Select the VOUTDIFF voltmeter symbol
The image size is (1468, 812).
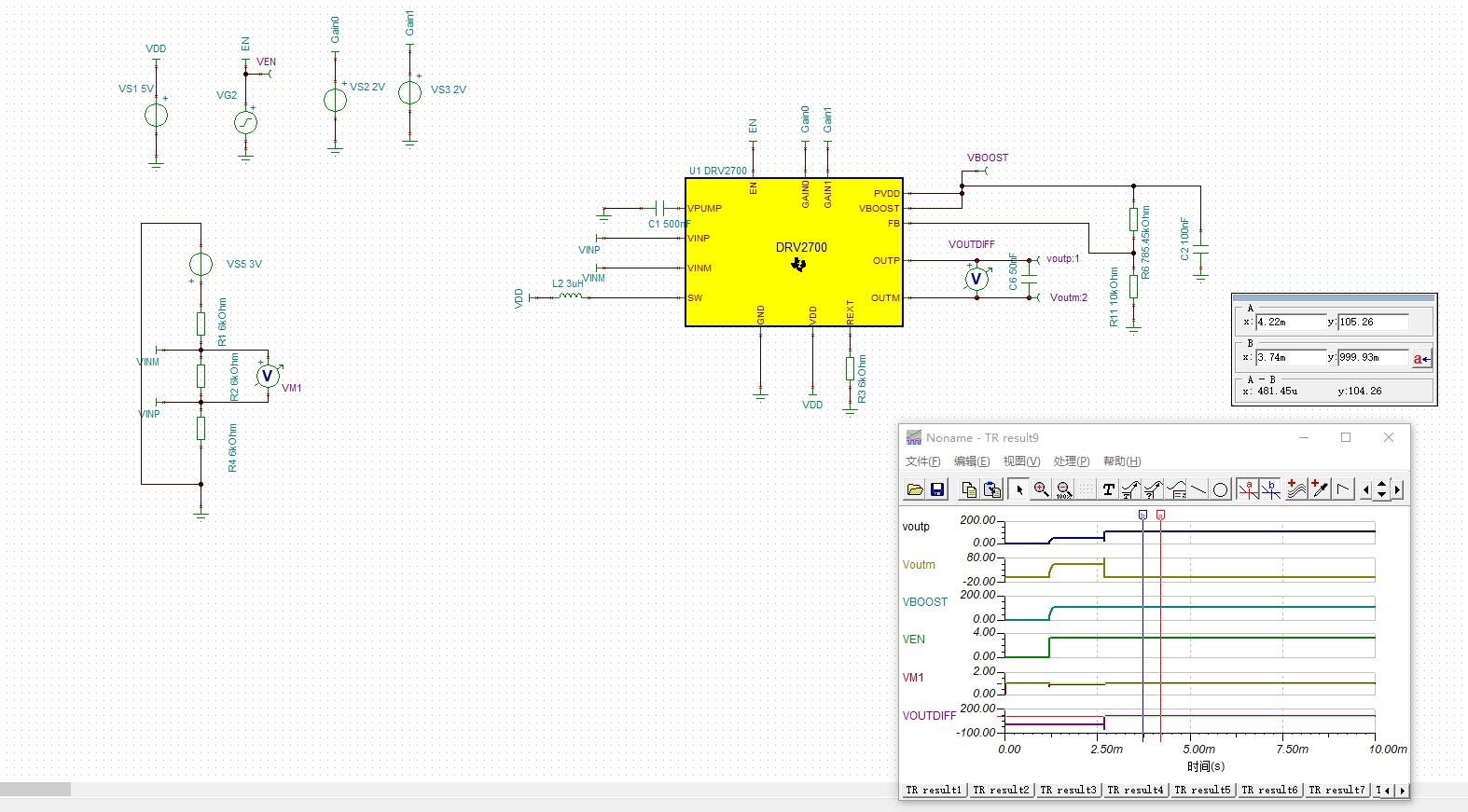(x=976, y=279)
